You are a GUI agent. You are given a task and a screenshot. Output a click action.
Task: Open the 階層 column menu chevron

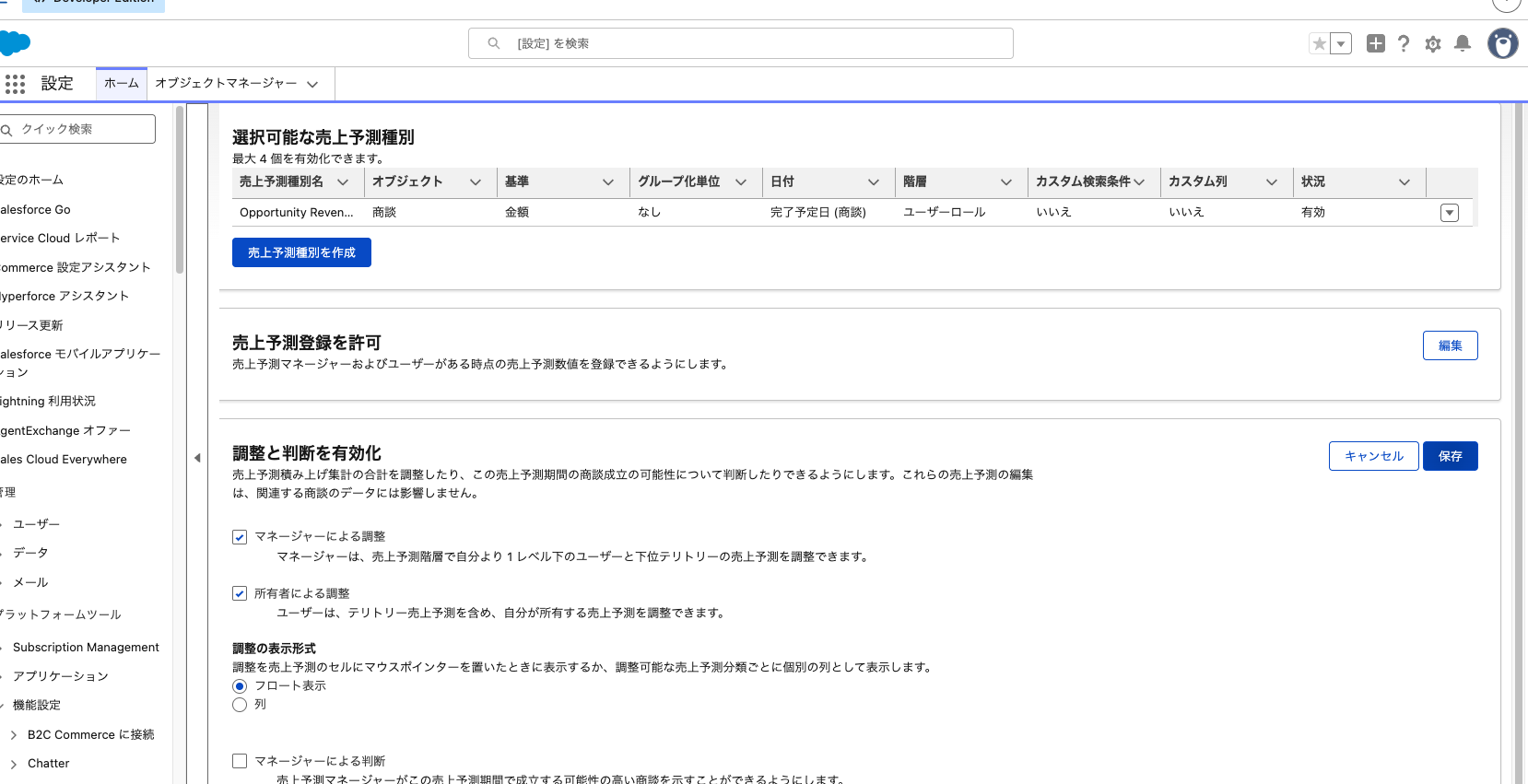pos(1006,182)
